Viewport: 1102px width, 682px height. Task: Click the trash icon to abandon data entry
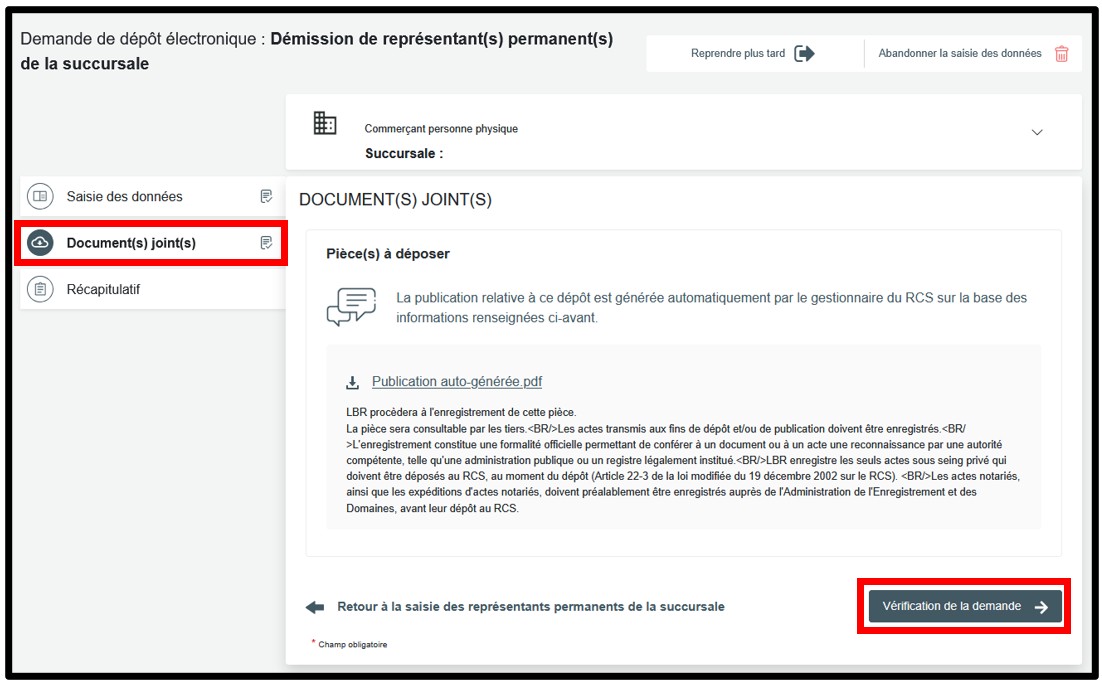coord(1061,54)
